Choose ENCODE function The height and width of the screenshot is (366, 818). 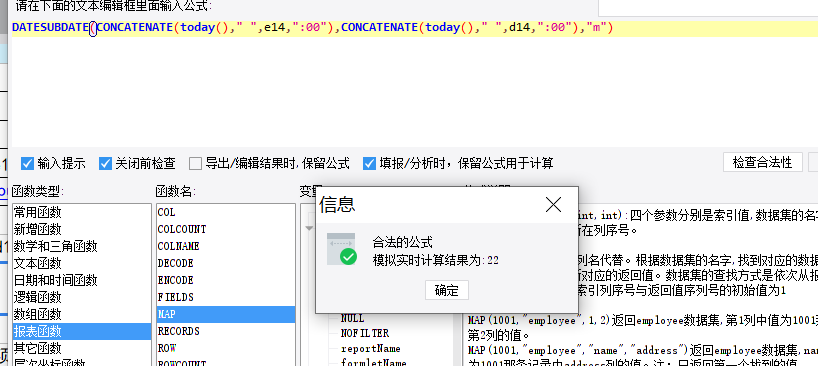tap(226, 280)
